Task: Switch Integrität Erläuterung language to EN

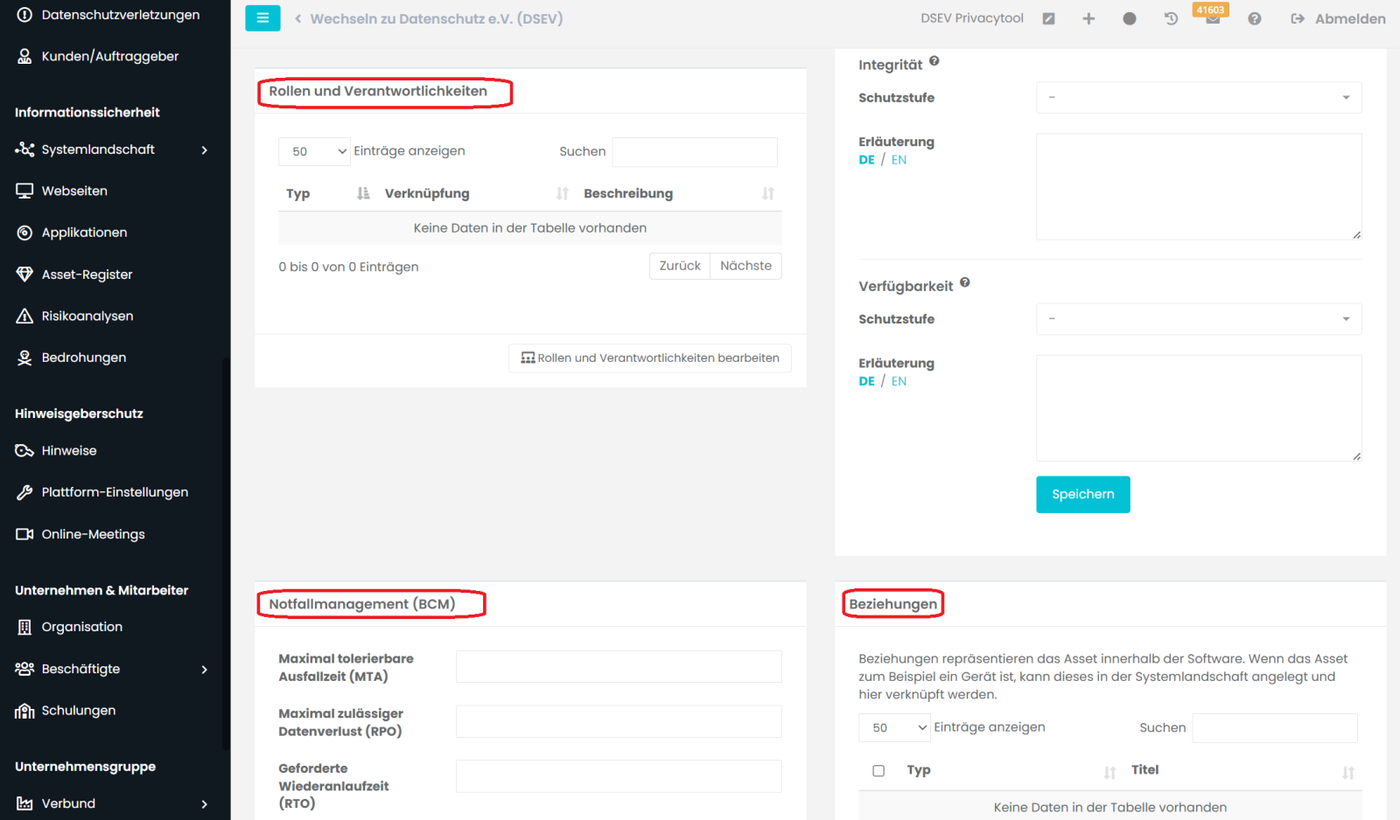Action: (x=899, y=160)
